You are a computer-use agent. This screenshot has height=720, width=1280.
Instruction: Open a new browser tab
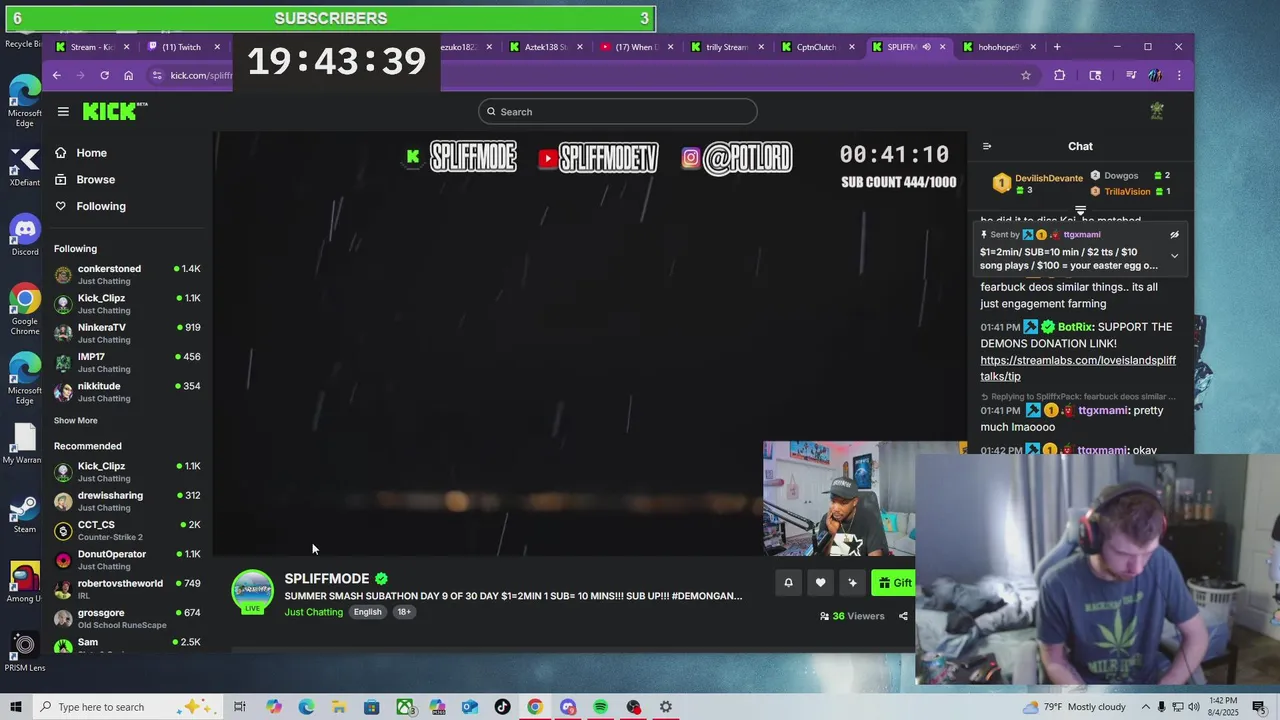pyautogui.click(x=1057, y=47)
